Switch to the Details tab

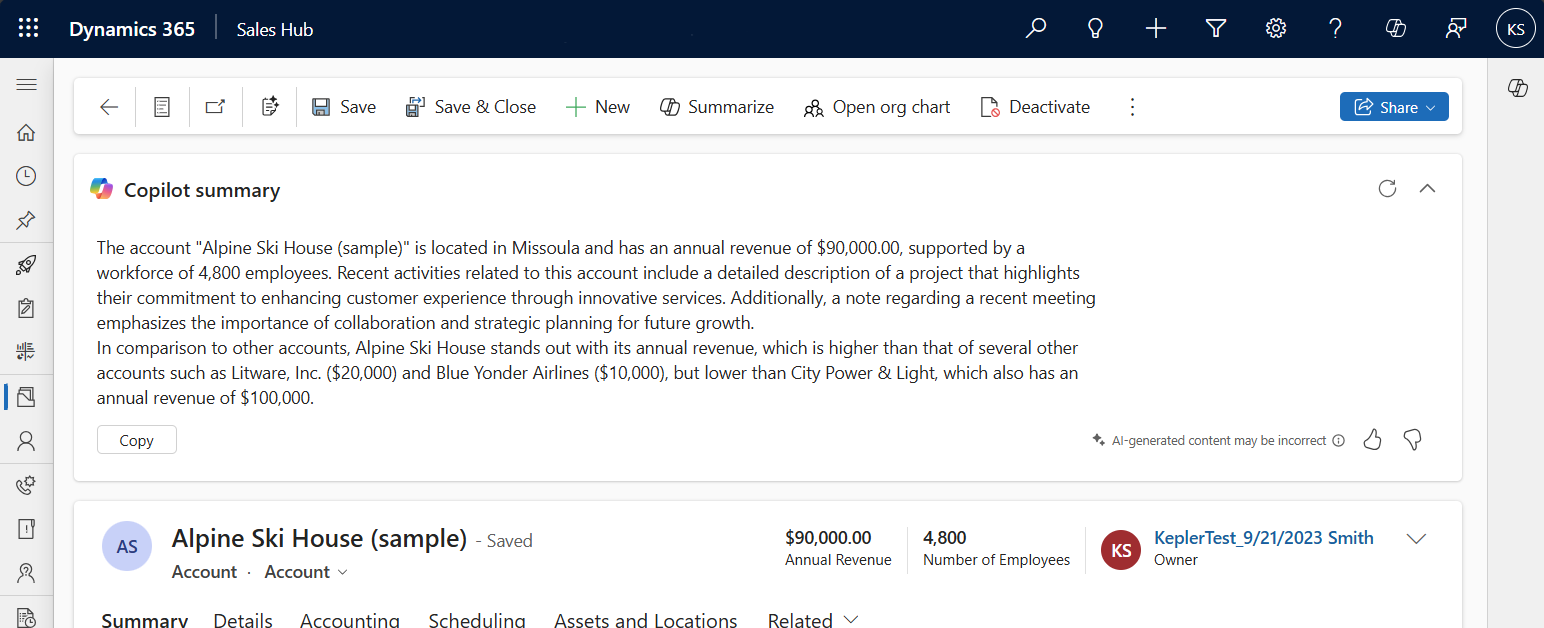[243, 620]
